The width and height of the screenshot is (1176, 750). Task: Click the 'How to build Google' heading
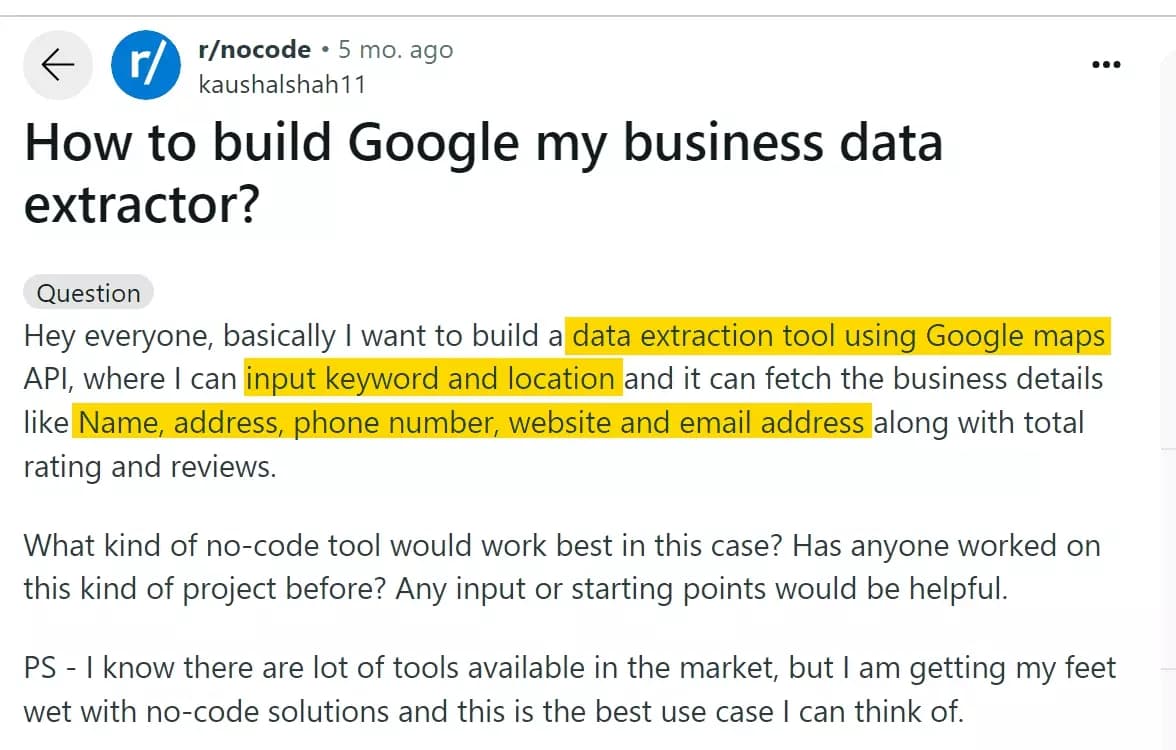[483, 142]
